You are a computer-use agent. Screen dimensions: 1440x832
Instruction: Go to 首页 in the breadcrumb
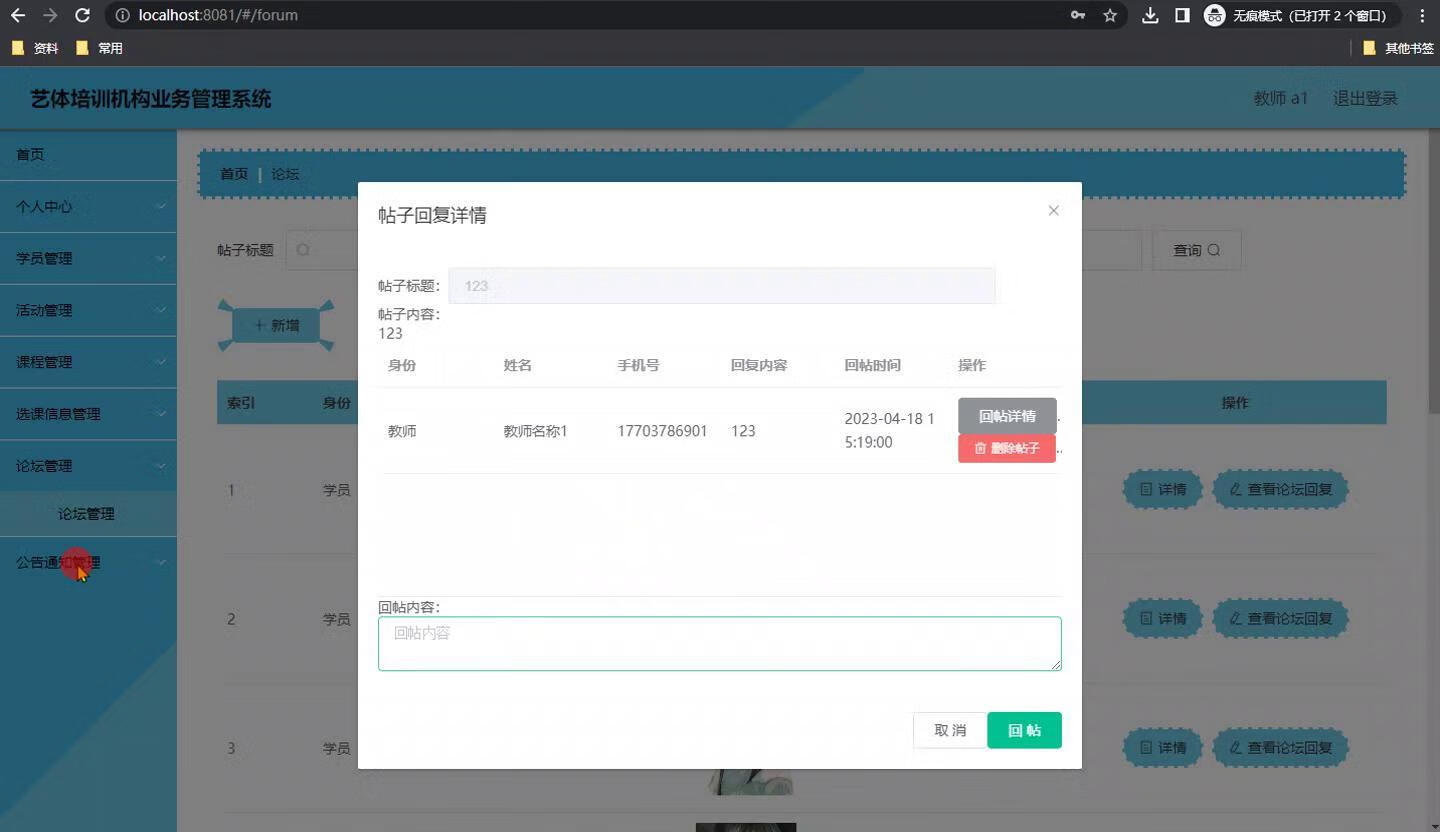pyautogui.click(x=234, y=174)
